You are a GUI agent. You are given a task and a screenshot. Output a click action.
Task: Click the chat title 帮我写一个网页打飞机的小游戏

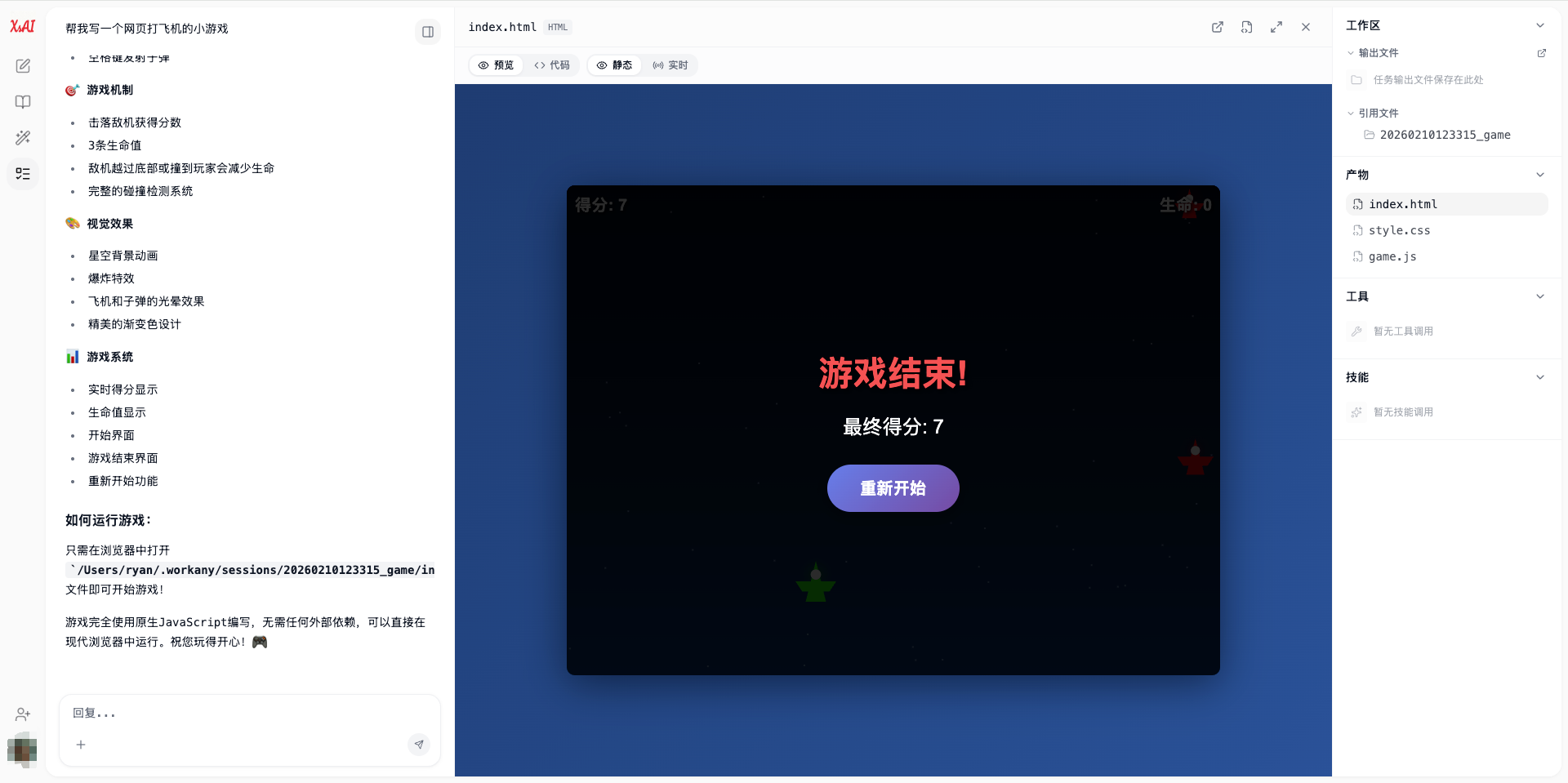click(147, 29)
